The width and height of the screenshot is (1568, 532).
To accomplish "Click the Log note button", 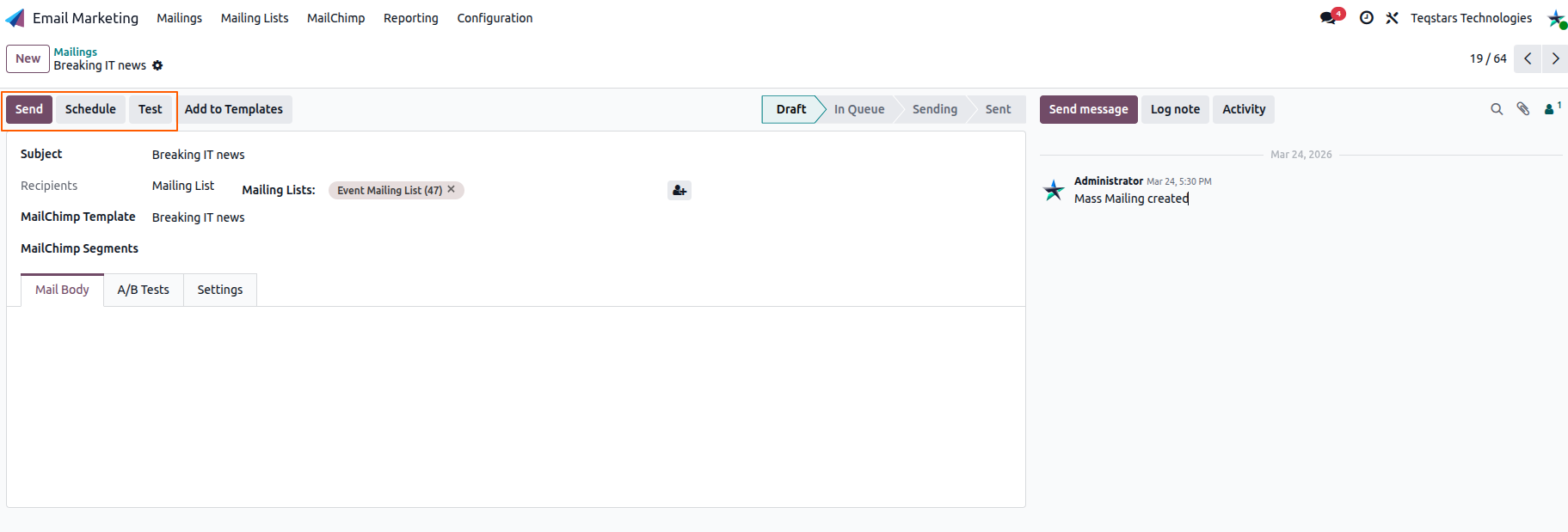I will click(1175, 109).
